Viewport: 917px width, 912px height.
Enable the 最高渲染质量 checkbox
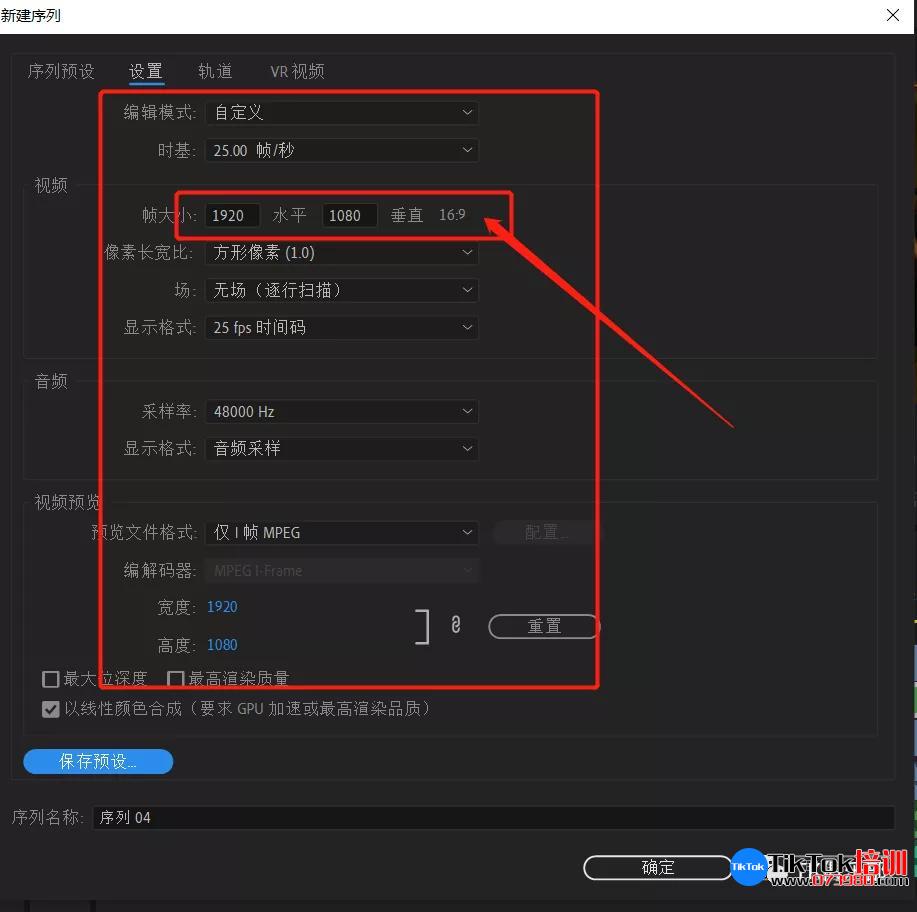pos(175,679)
